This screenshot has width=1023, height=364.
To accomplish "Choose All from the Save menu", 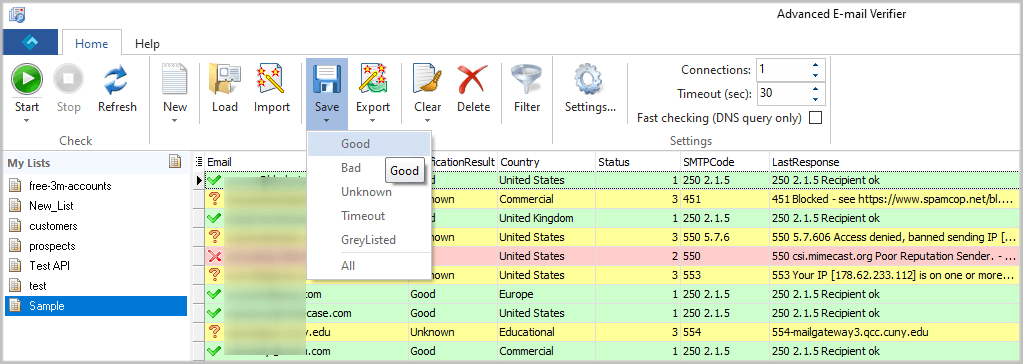I will [369, 266].
